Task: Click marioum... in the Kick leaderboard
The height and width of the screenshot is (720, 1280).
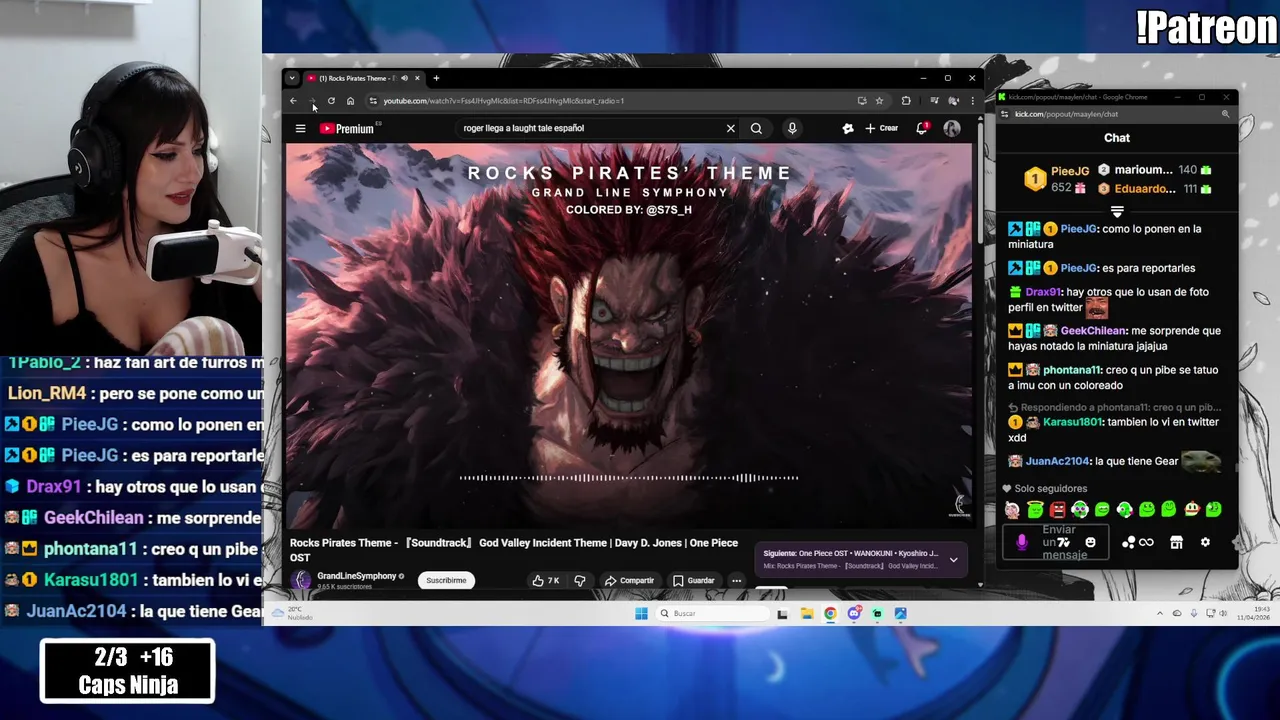Action: click(1143, 170)
